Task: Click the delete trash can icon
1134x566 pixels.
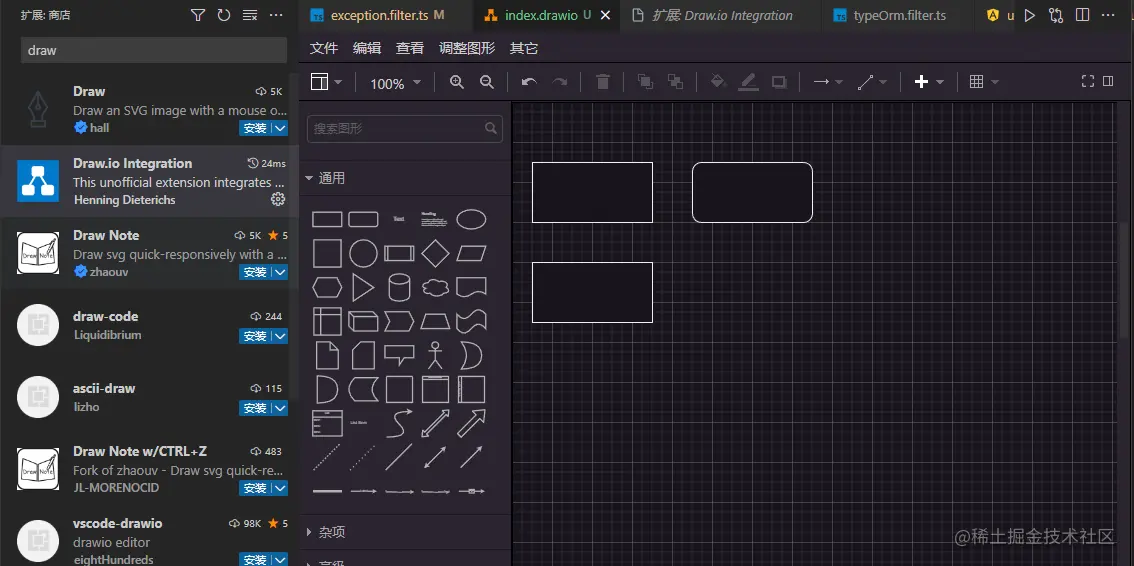Action: point(603,83)
